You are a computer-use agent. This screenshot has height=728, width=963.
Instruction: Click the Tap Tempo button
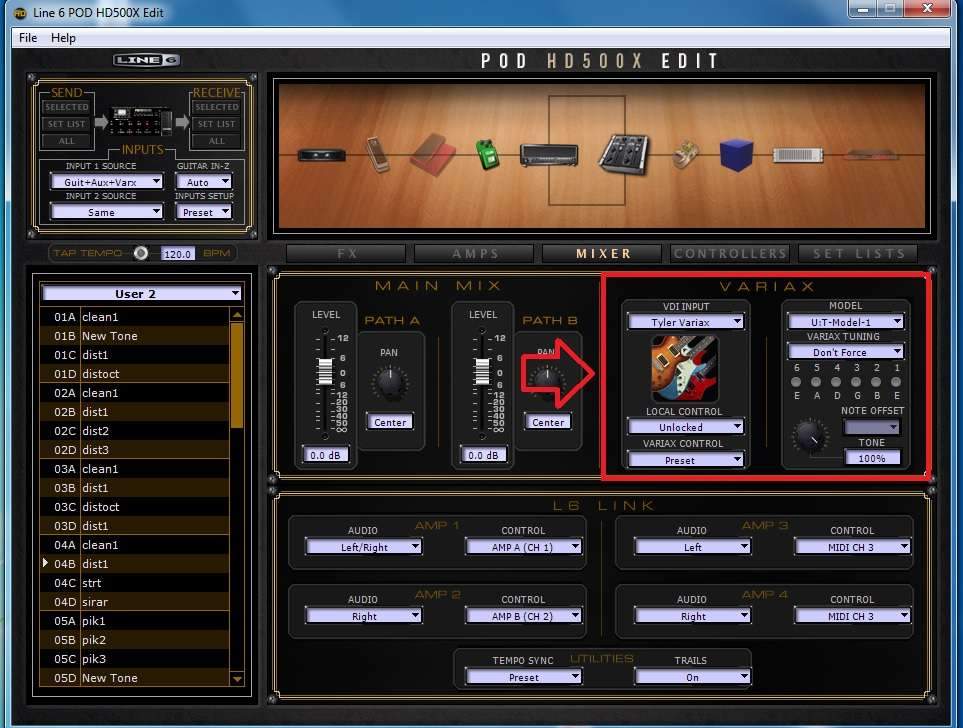[141, 253]
